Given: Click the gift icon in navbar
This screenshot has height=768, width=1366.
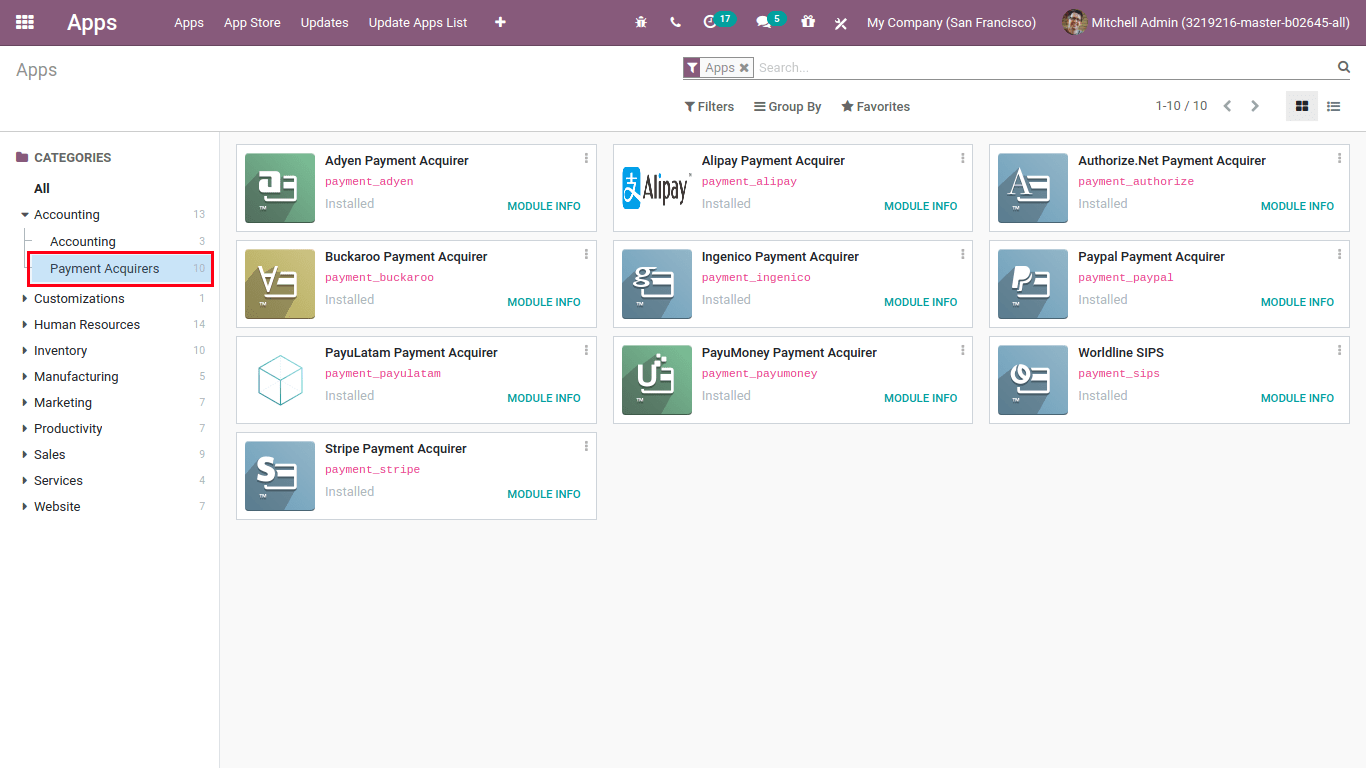Looking at the screenshot, I should tap(808, 22).
